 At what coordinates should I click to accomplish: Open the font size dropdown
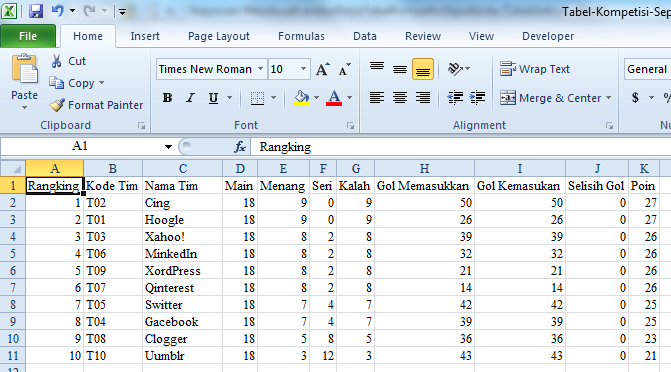(x=303, y=69)
